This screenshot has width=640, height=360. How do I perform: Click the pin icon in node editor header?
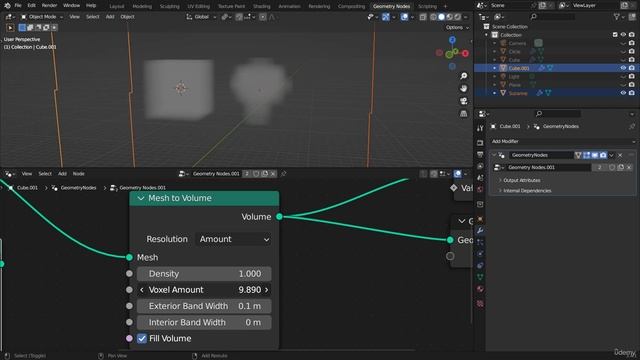point(284,173)
